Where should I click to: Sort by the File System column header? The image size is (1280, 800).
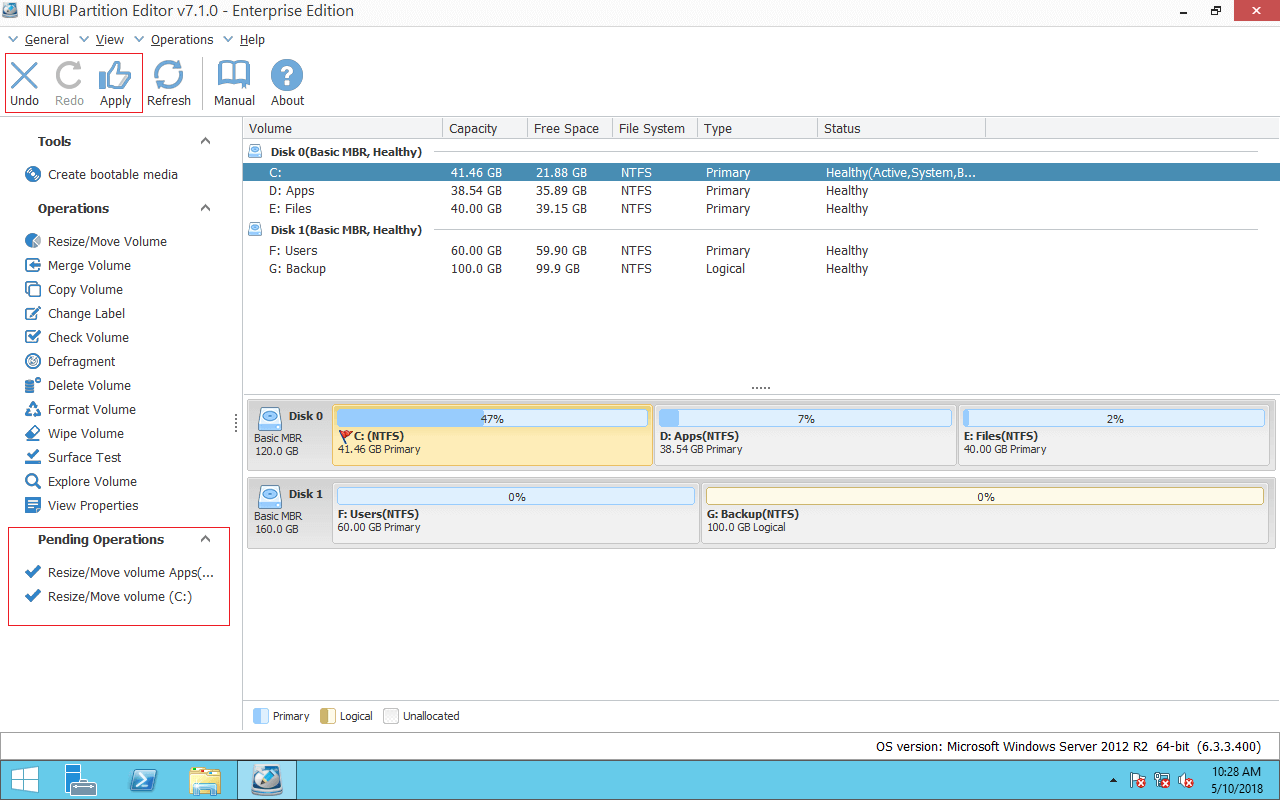pos(655,128)
